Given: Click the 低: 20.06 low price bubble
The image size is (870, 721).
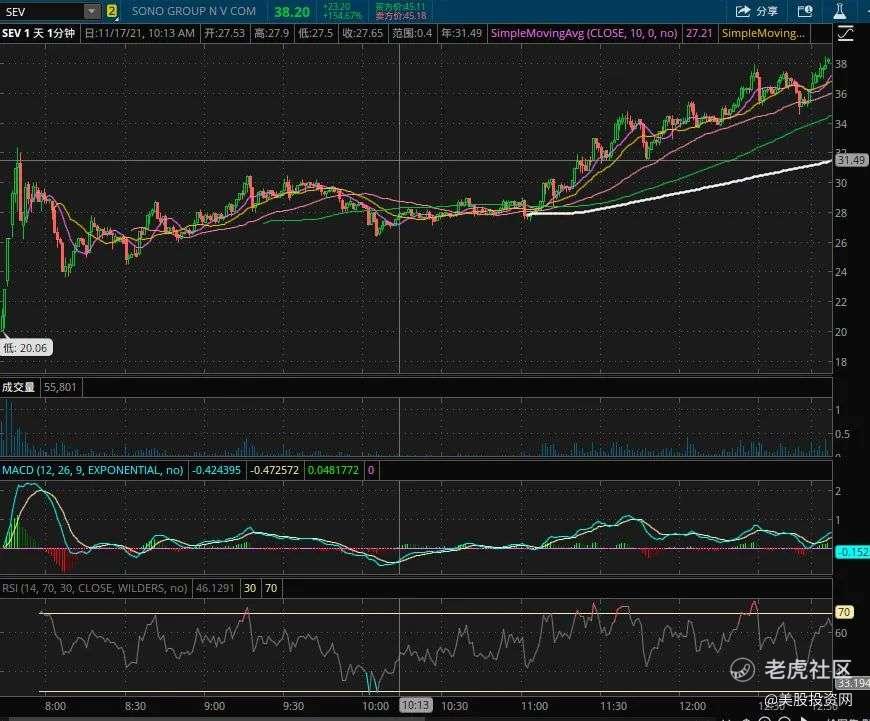Looking at the screenshot, I should (26, 348).
